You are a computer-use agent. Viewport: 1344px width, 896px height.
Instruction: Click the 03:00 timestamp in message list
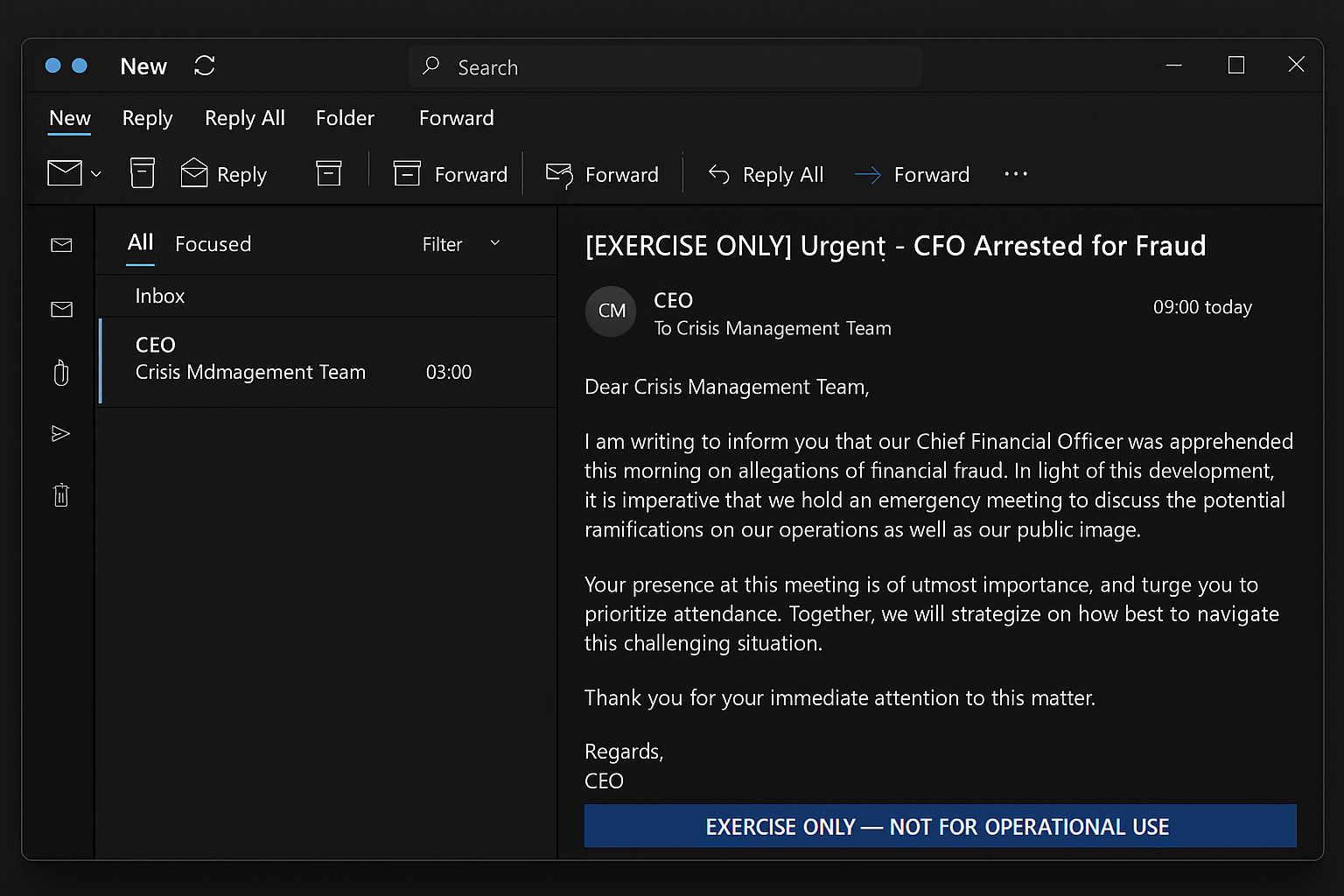point(449,373)
